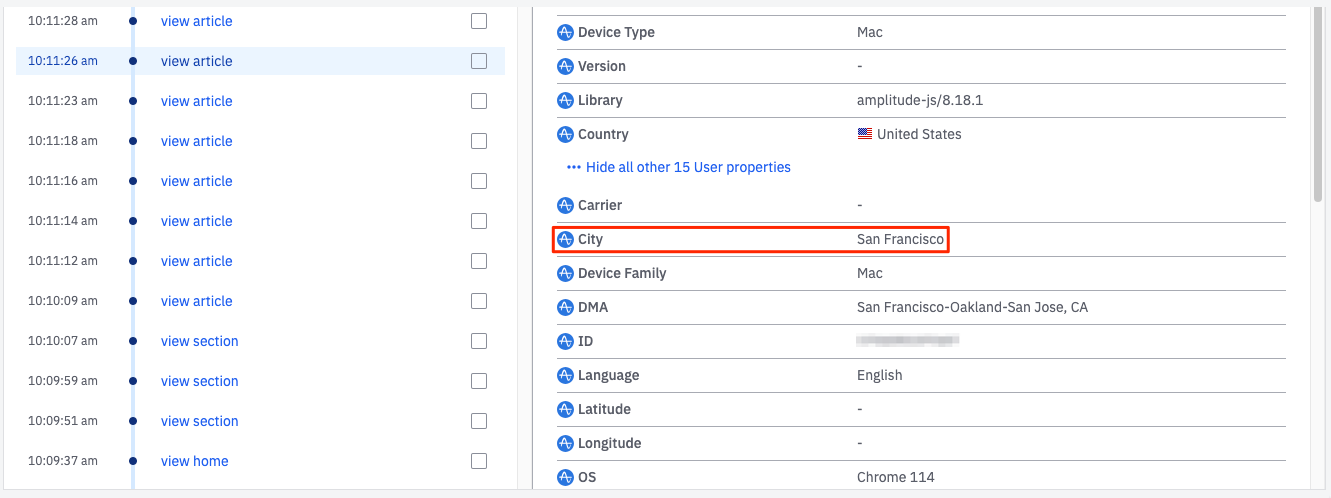Click the United States flag icon
The height and width of the screenshot is (498, 1331).
[865, 134]
